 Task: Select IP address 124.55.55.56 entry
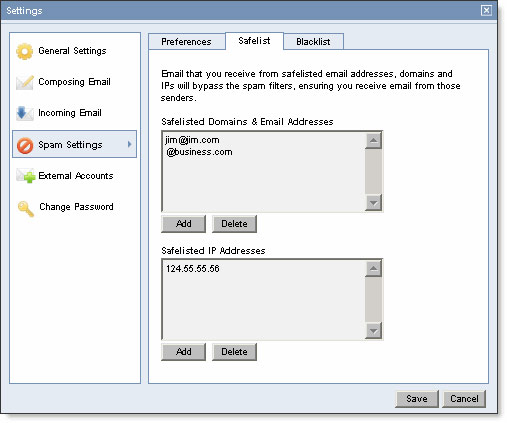[193, 269]
